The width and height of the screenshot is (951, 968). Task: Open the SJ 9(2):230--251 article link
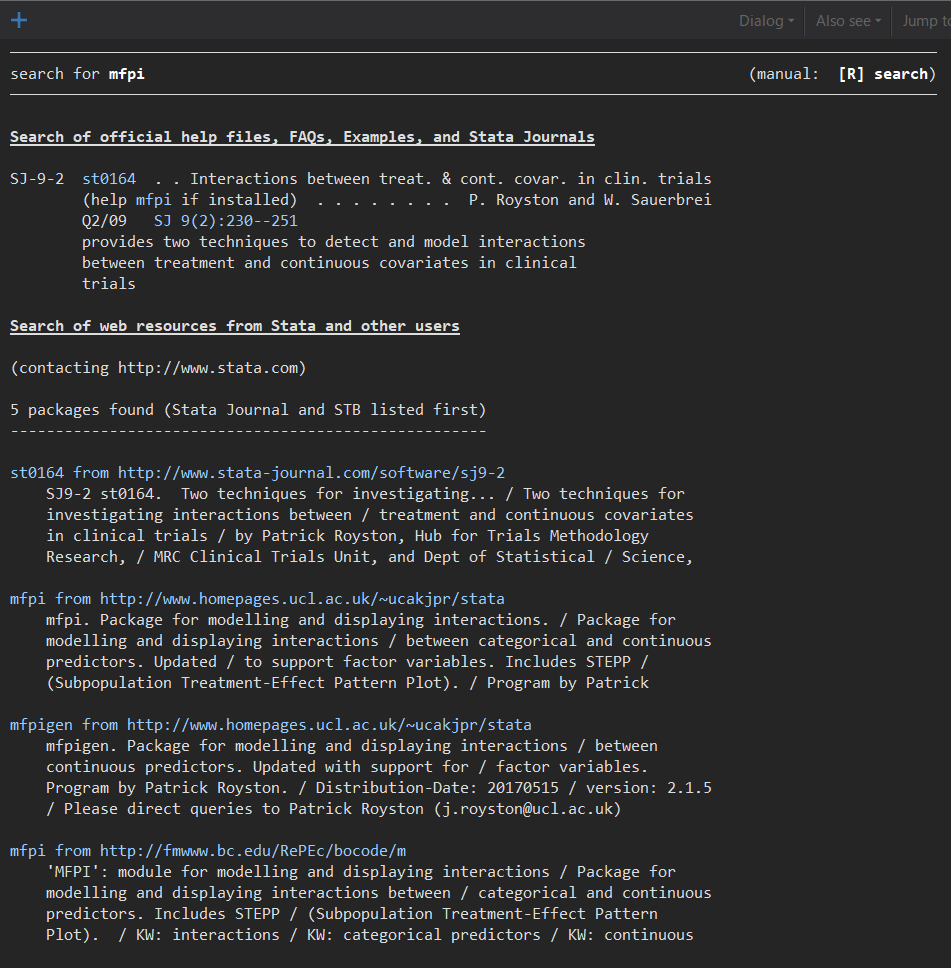point(225,221)
